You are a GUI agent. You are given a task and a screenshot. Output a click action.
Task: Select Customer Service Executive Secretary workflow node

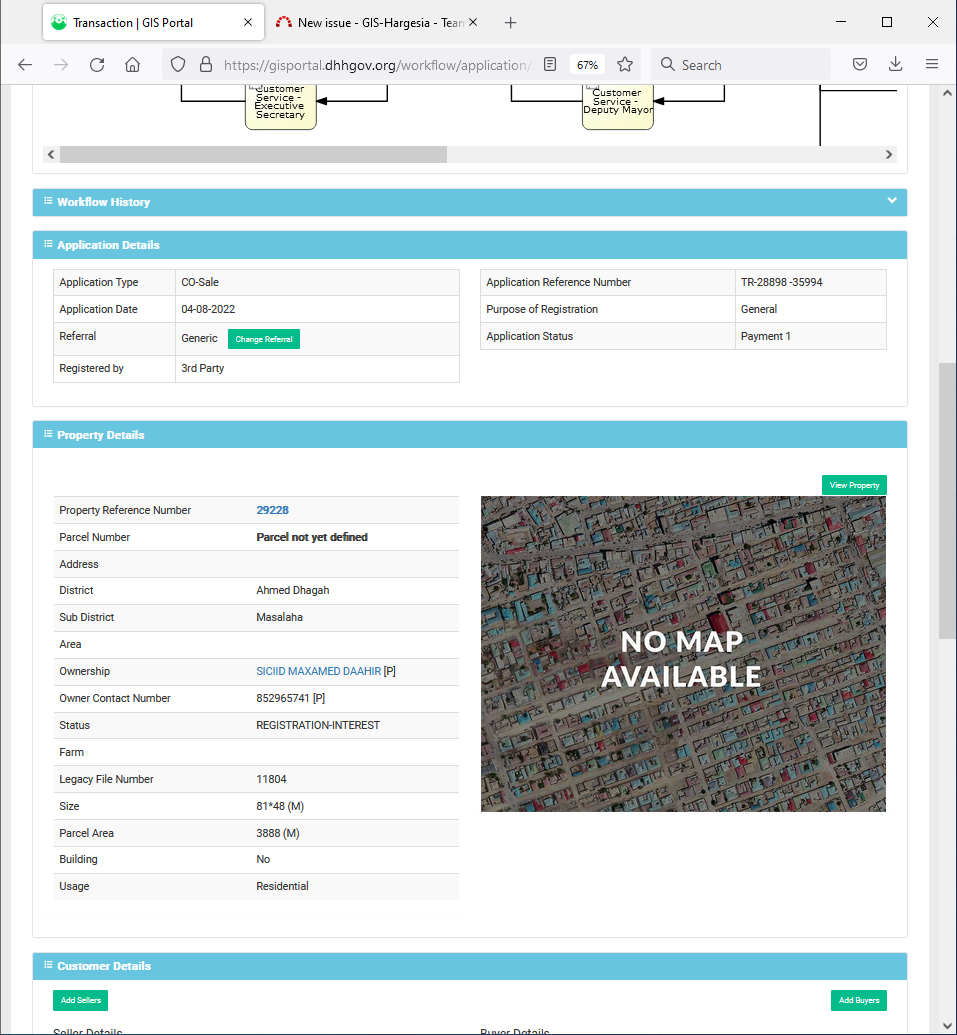pos(280,106)
